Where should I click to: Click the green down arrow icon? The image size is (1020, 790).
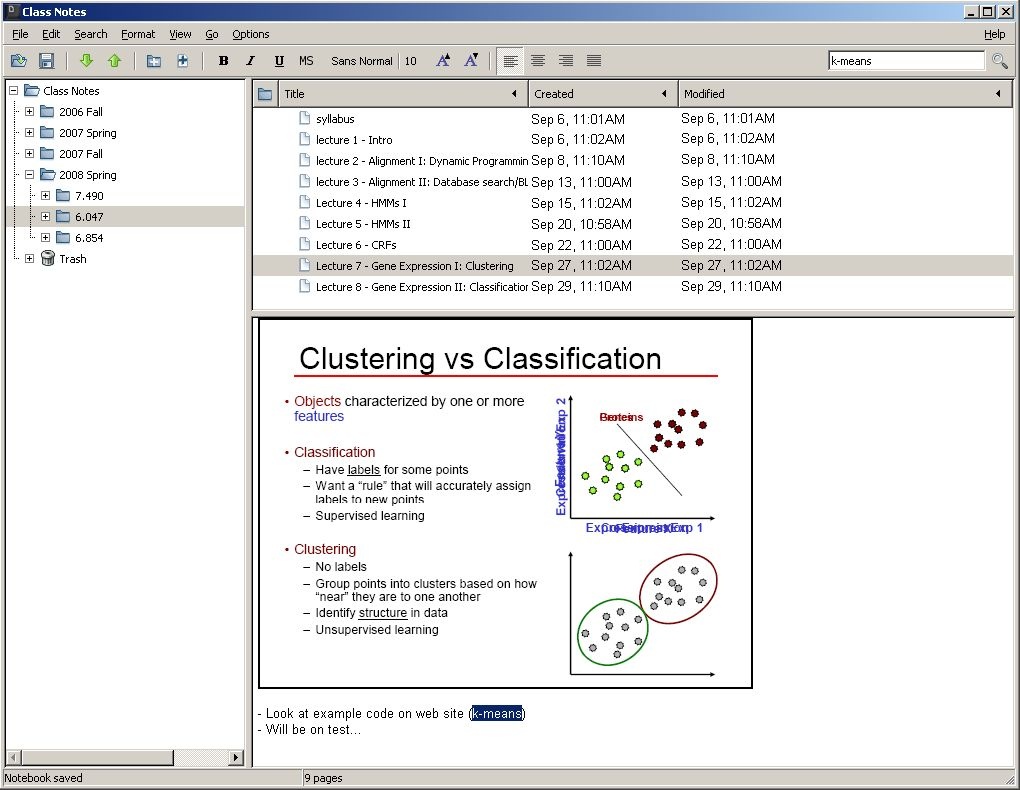pyautogui.click(x=86, y=61)
